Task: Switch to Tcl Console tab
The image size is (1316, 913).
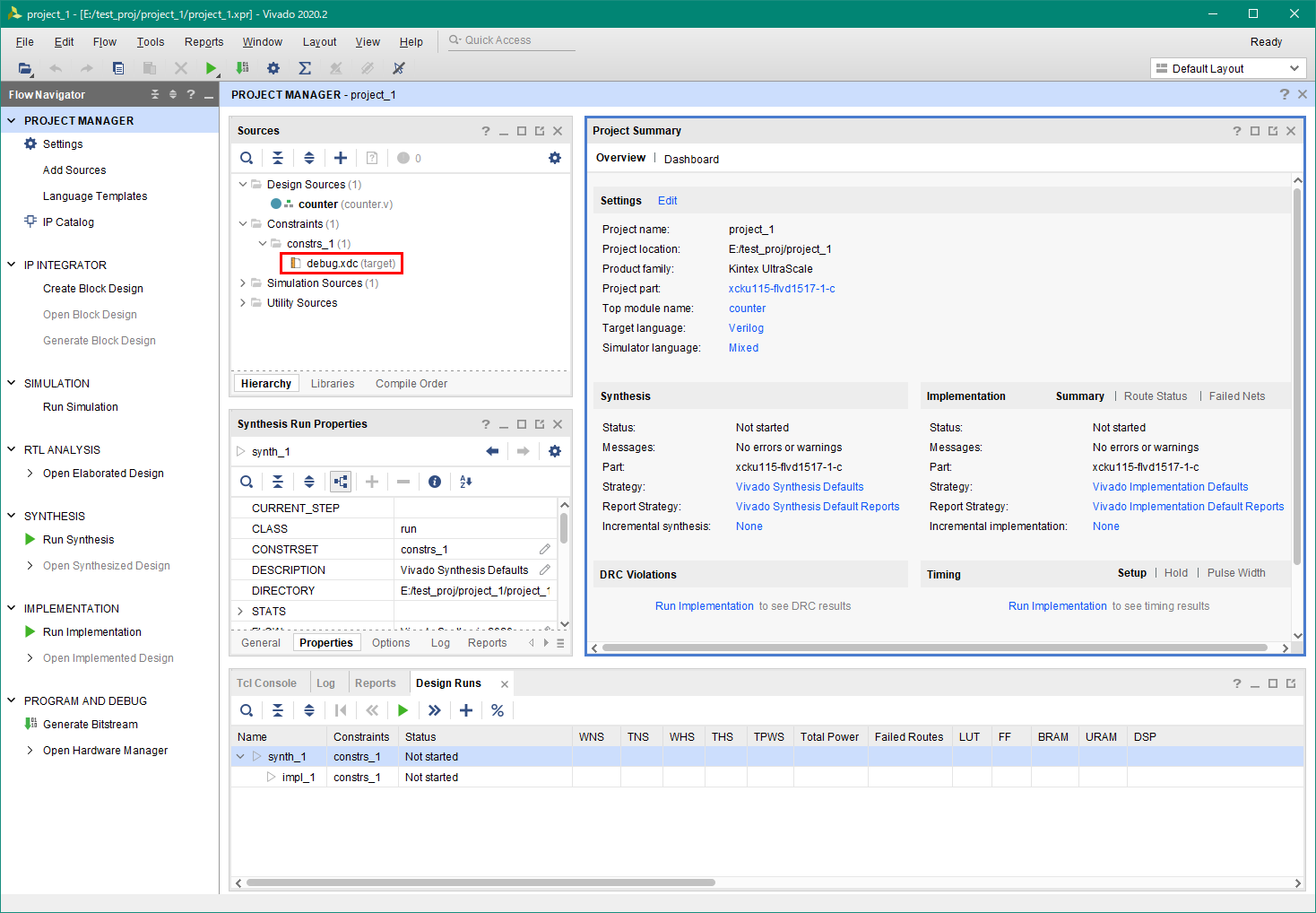Action: 266,683
